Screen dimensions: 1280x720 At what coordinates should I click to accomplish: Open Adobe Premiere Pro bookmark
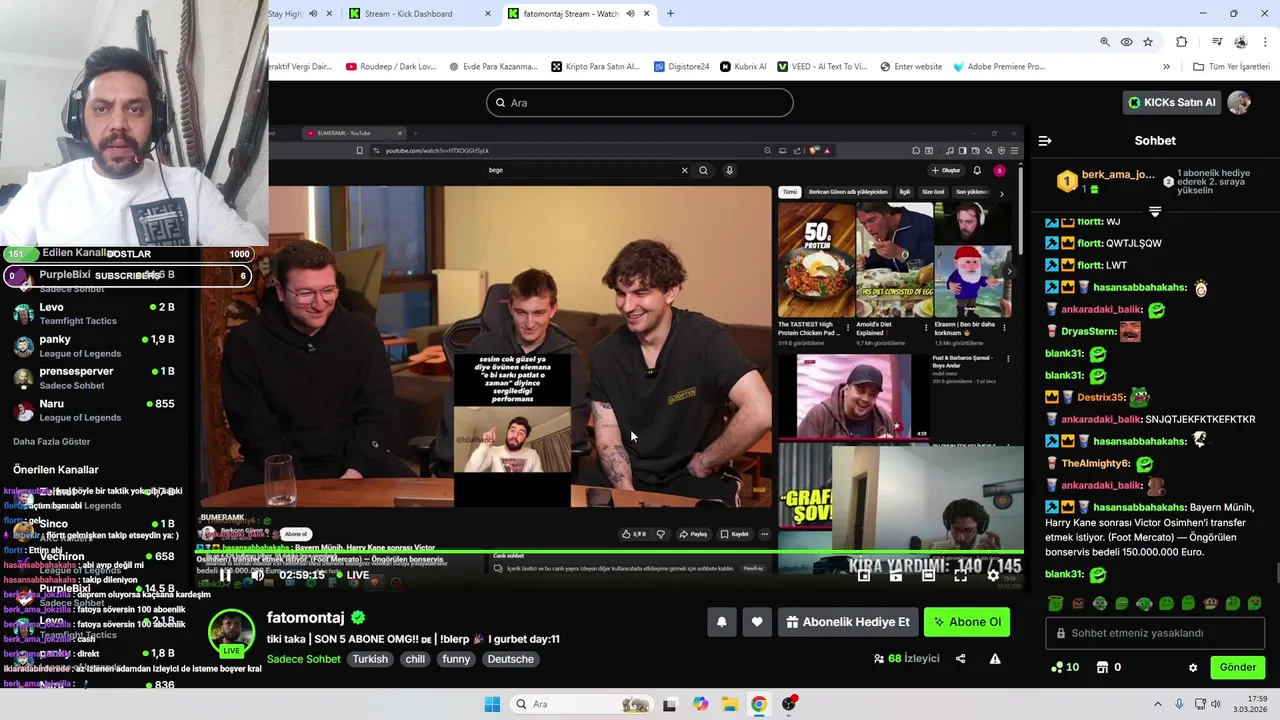[x=999, y=67]
